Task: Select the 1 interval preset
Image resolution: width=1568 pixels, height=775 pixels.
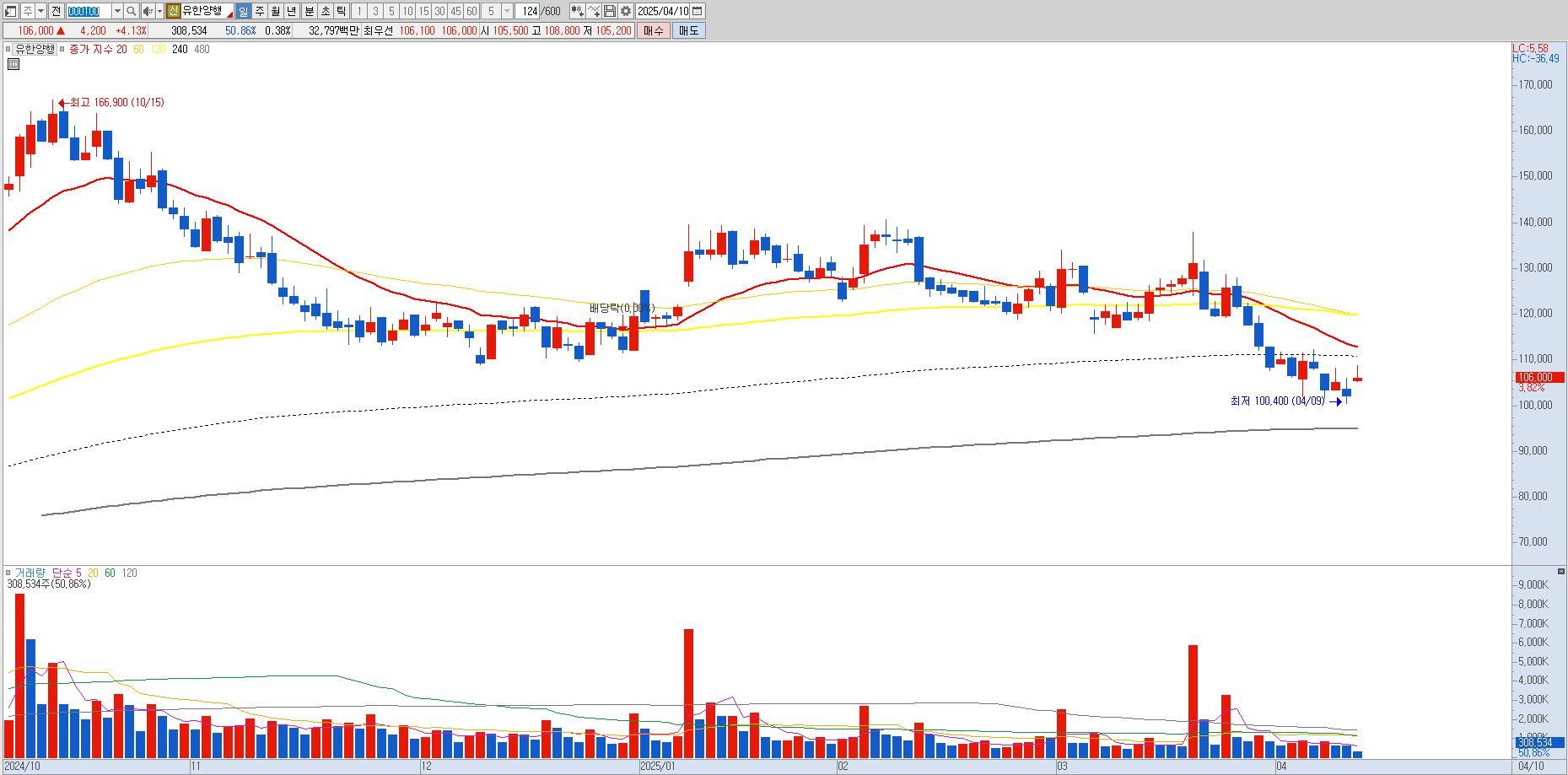Action: pyautogui.click(x=358, y=11)
